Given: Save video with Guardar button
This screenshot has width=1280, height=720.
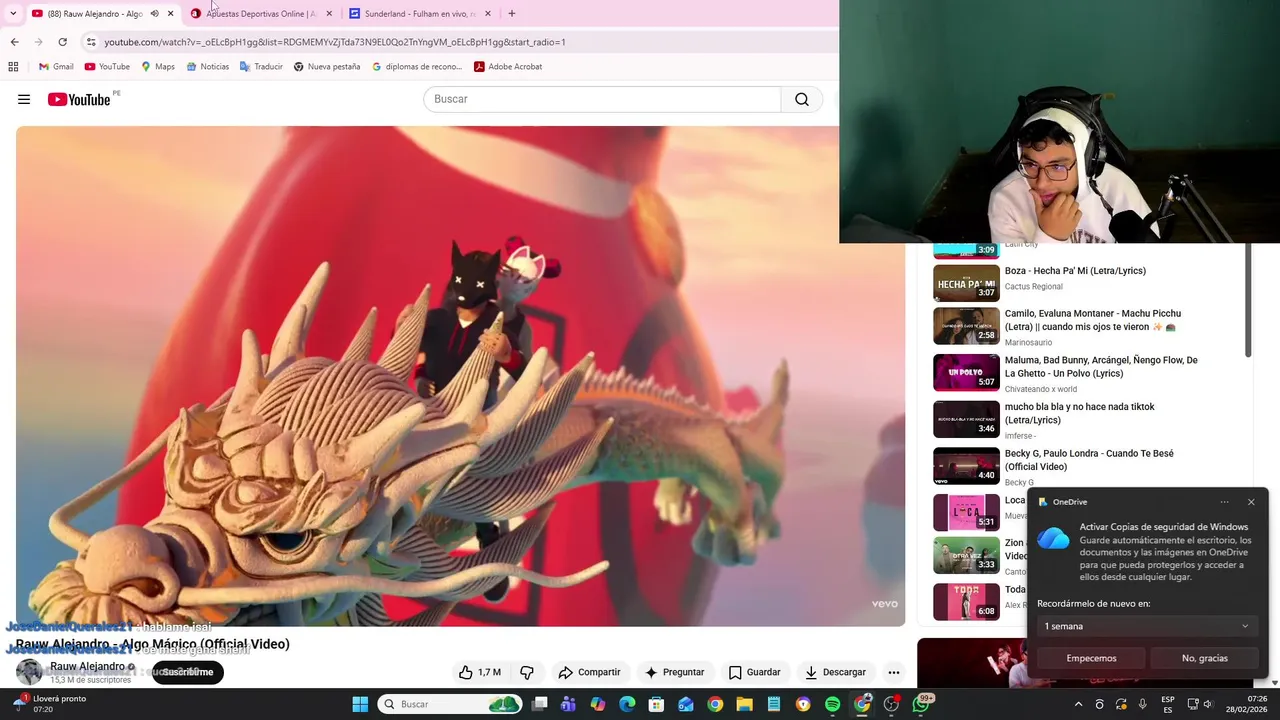Looking at the screenshot, I should point(755,672).
